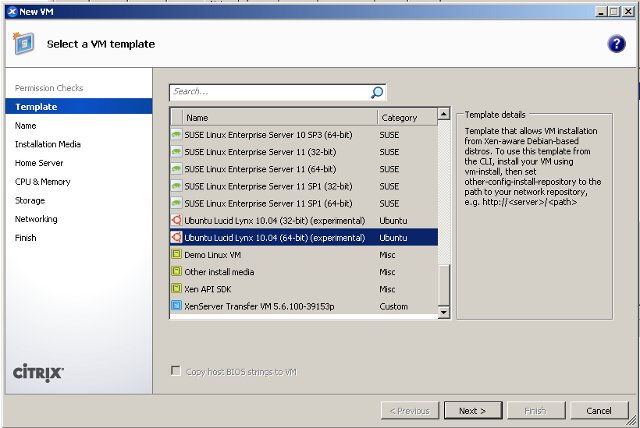This screenshot has width=640, height=428.
Task: Click icon of SUSE Enterprise Server 11 SP1 (32-bit)
Action: [176, 186]
